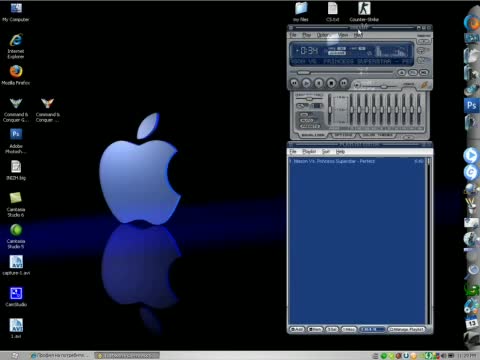The image size is (480, 360).
Task: Switch to the Color Themes drawer tab
Action: point(377,135)
